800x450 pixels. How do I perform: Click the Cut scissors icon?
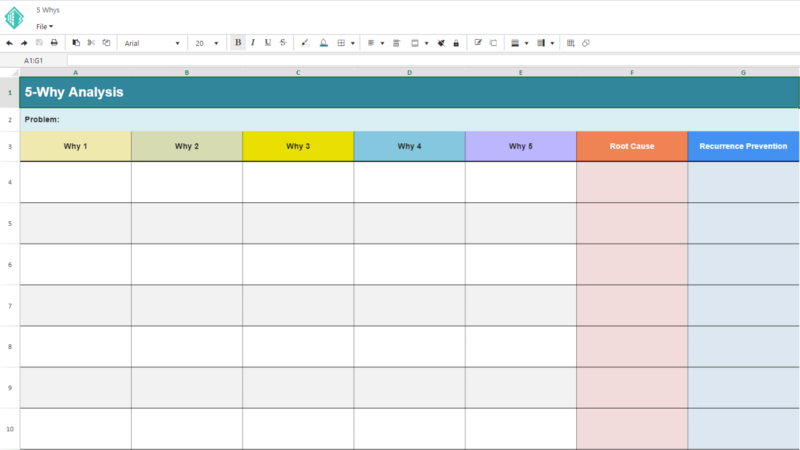[91, 43]
